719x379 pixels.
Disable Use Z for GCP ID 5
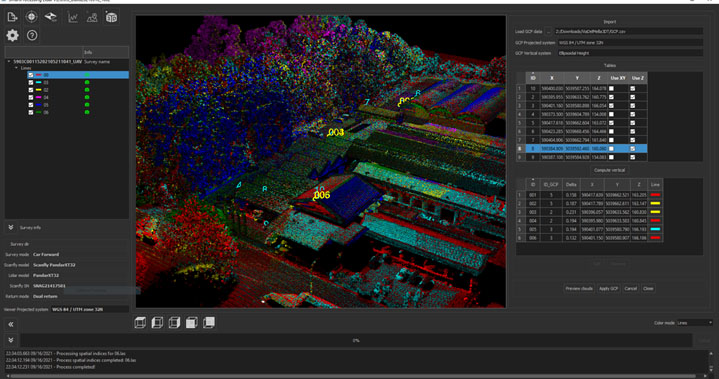tap(633, 123)
